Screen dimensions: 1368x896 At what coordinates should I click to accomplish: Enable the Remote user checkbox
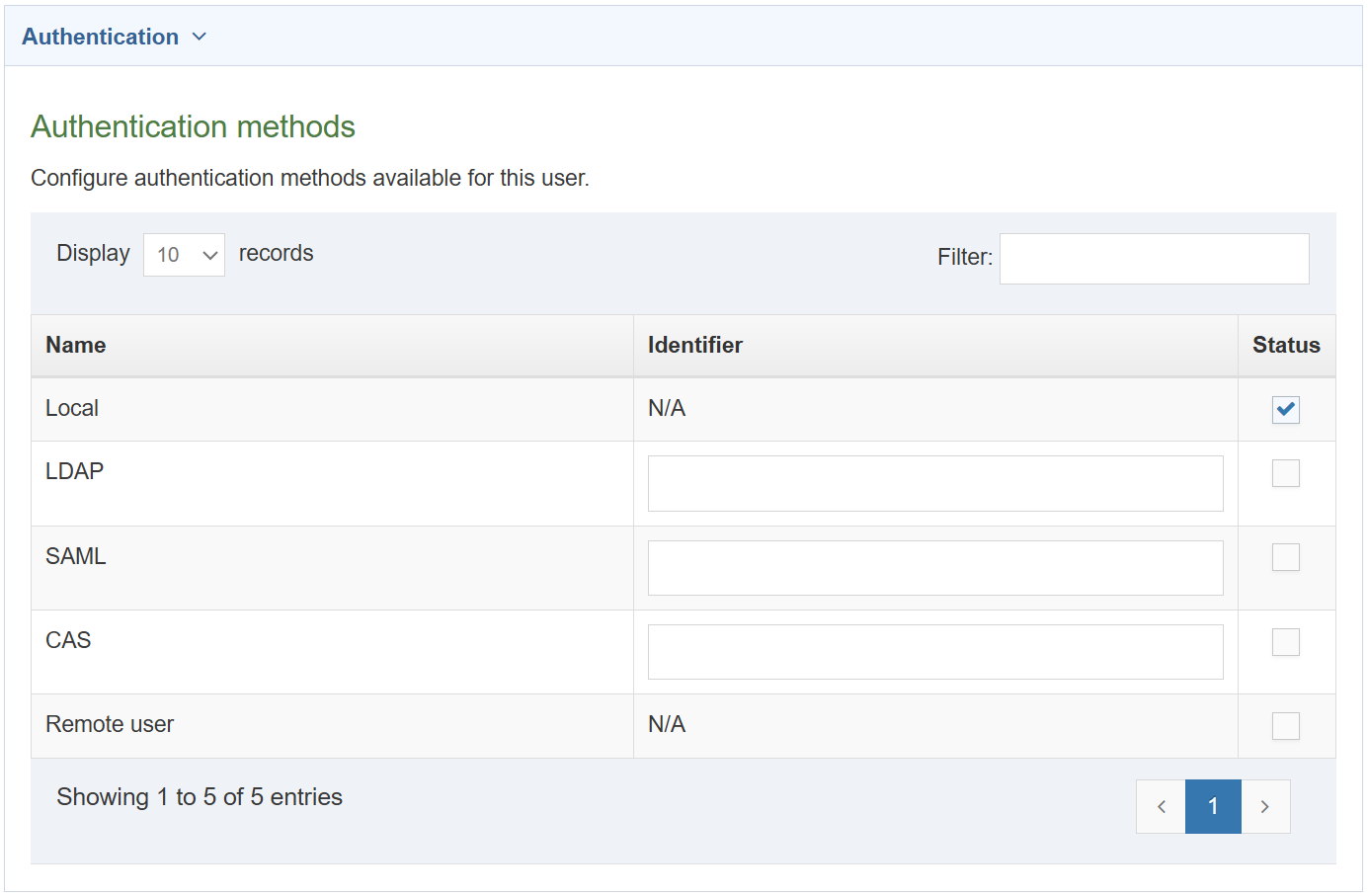point(1286,726)
